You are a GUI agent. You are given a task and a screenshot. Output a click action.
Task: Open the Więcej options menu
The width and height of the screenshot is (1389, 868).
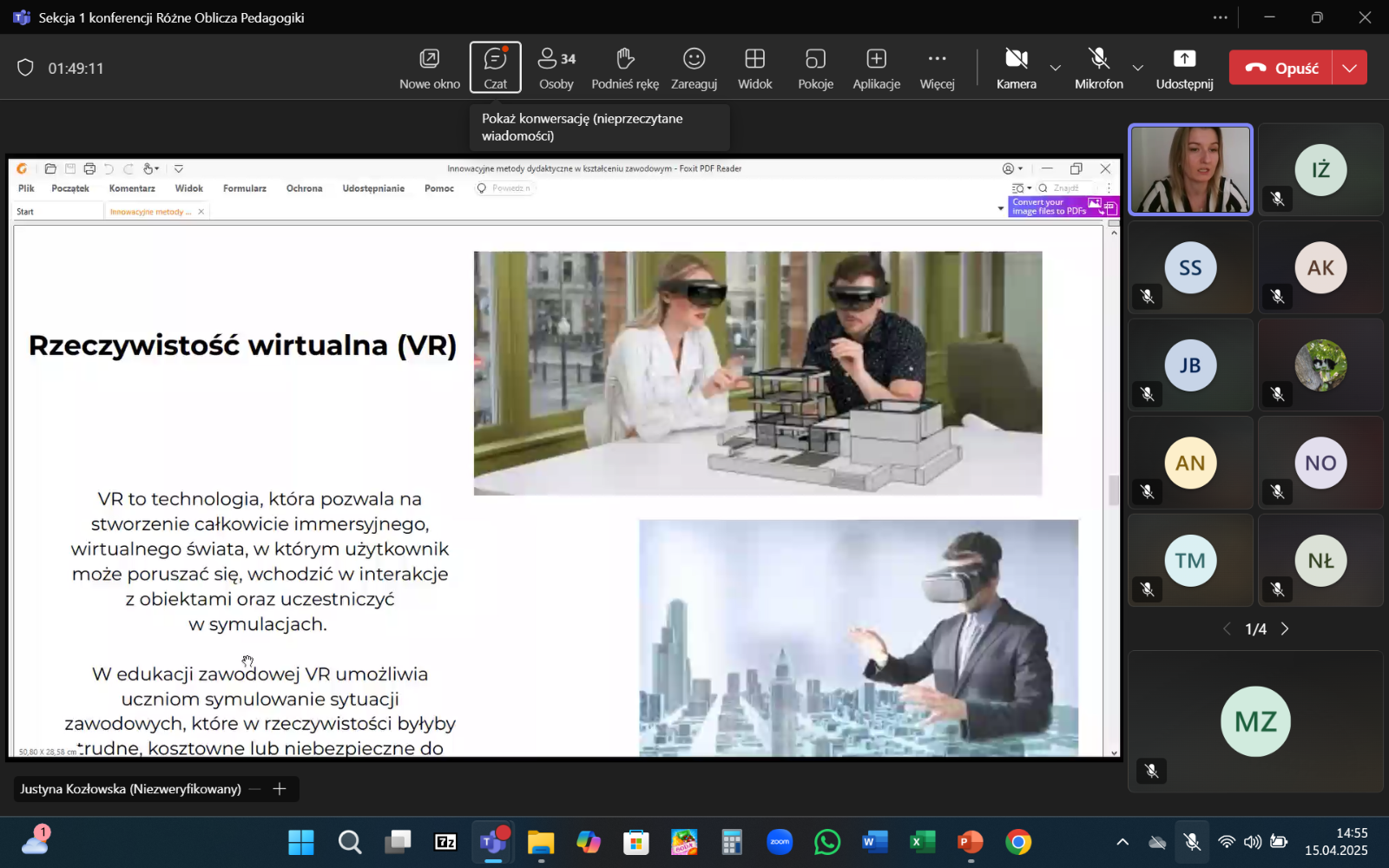[937, 68]
